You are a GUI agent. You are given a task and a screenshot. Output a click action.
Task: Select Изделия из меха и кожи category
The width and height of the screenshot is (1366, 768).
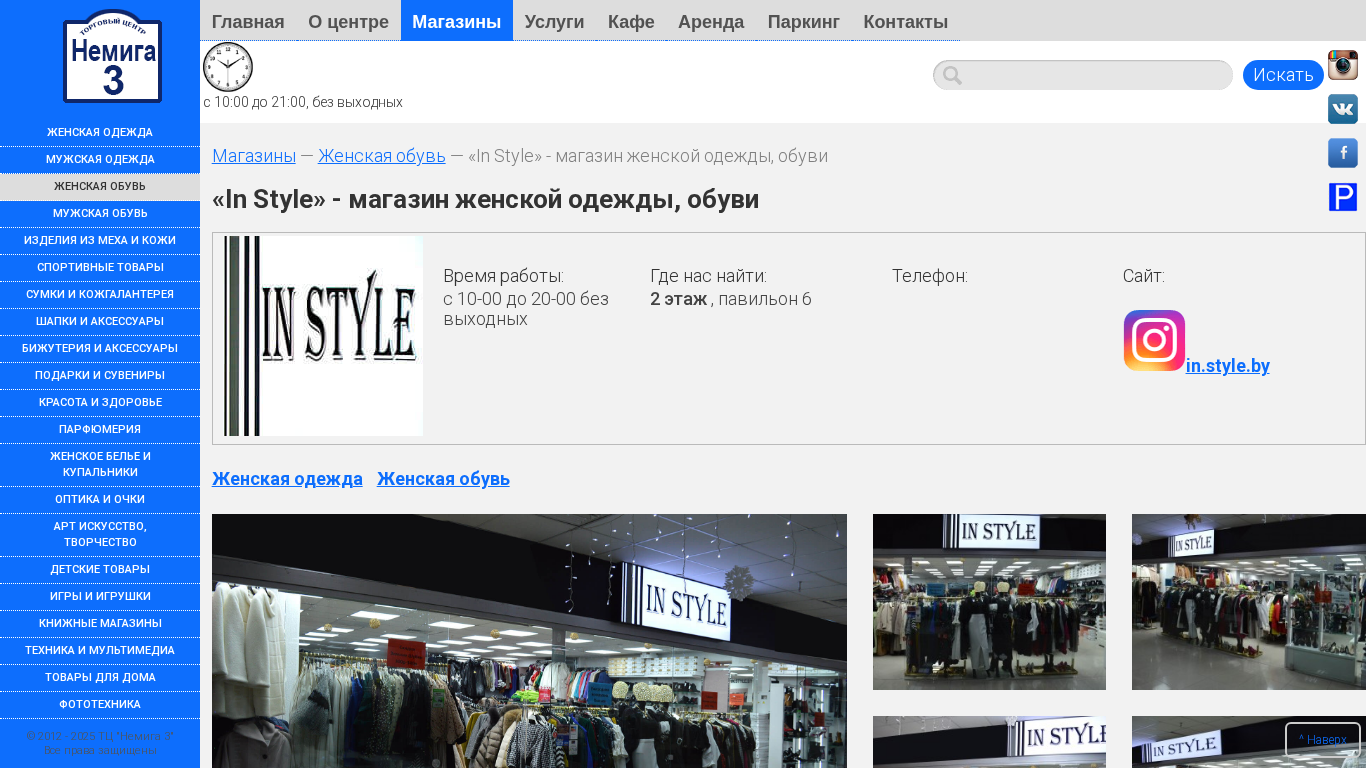[x=100, y=241]
